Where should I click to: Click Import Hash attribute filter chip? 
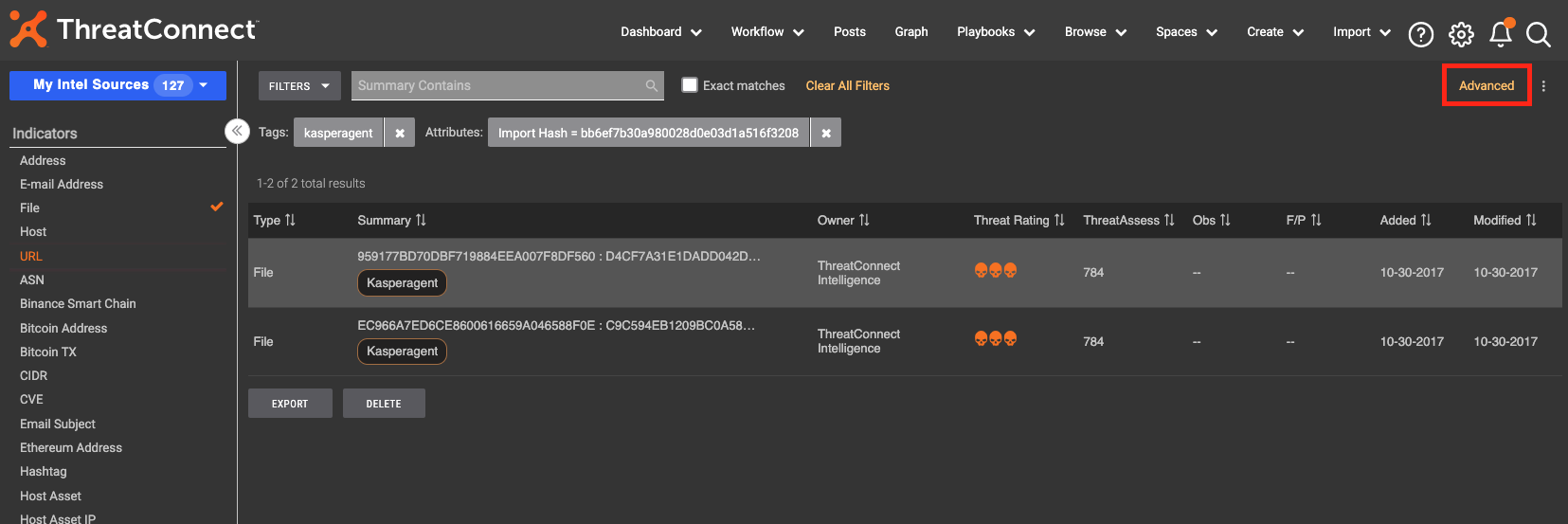(648, 133)
